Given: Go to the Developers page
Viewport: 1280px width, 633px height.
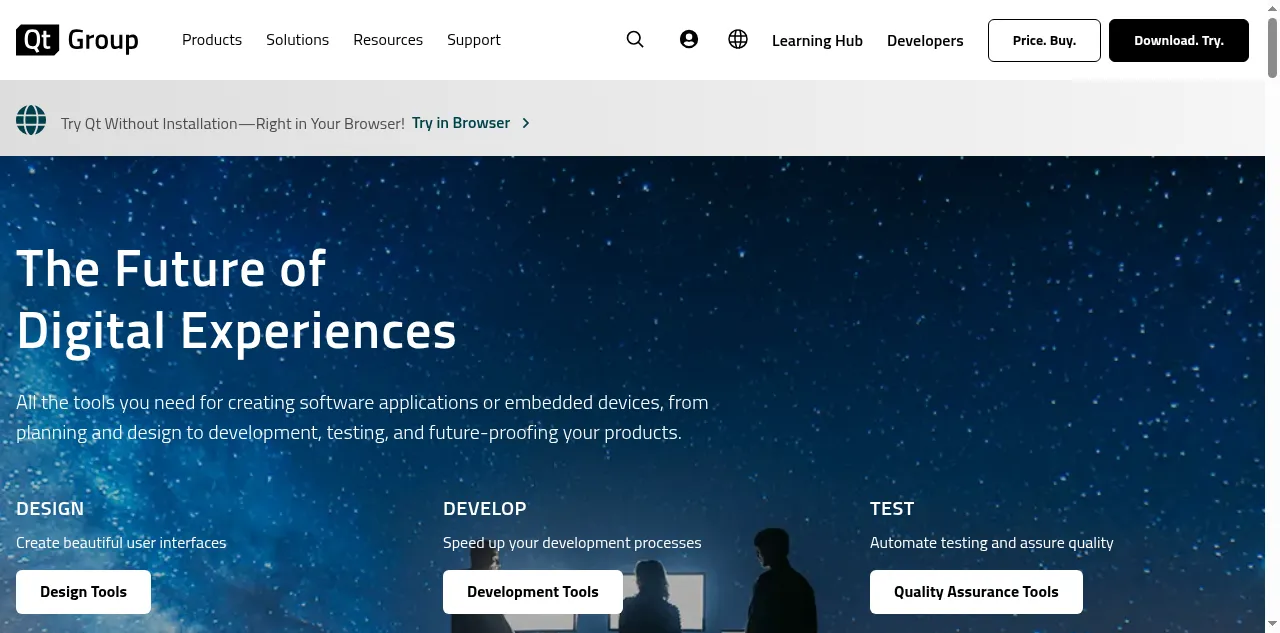Looking at the screenshot, I should coord(925,41).
